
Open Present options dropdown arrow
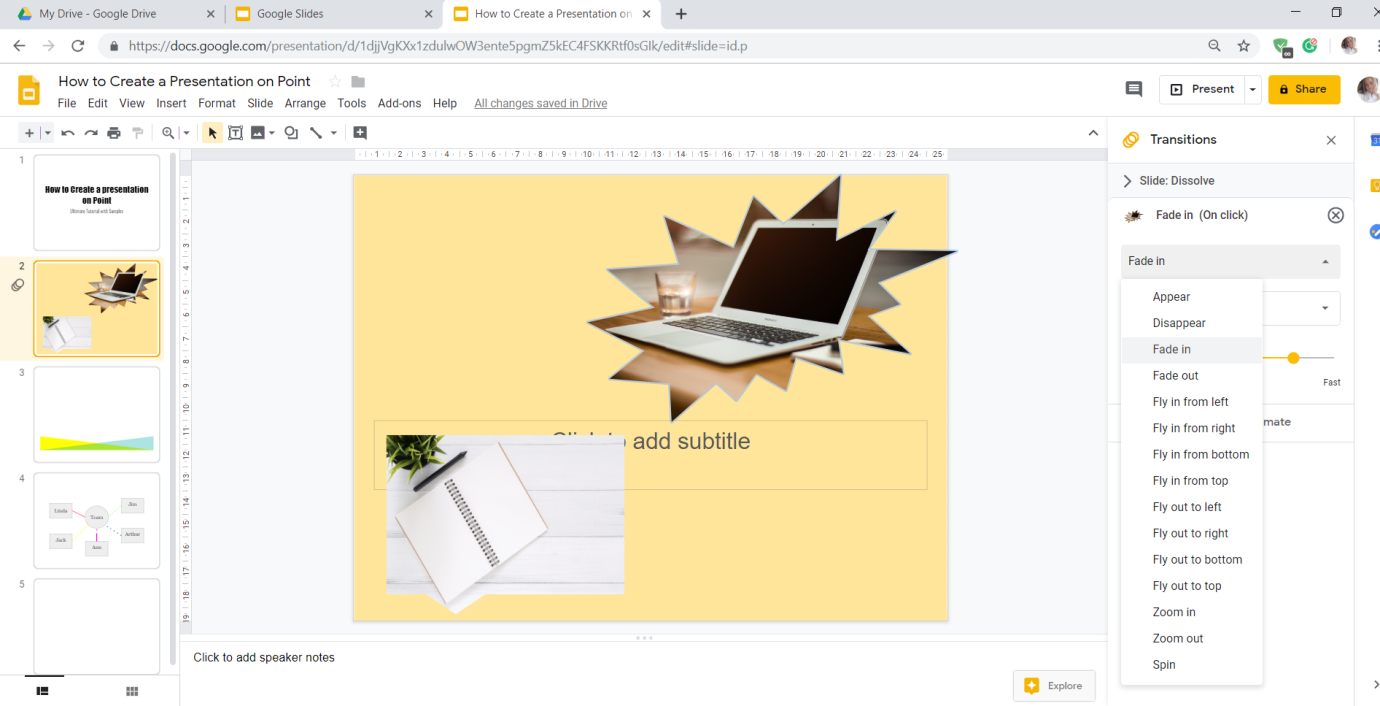click(1253, 89)
